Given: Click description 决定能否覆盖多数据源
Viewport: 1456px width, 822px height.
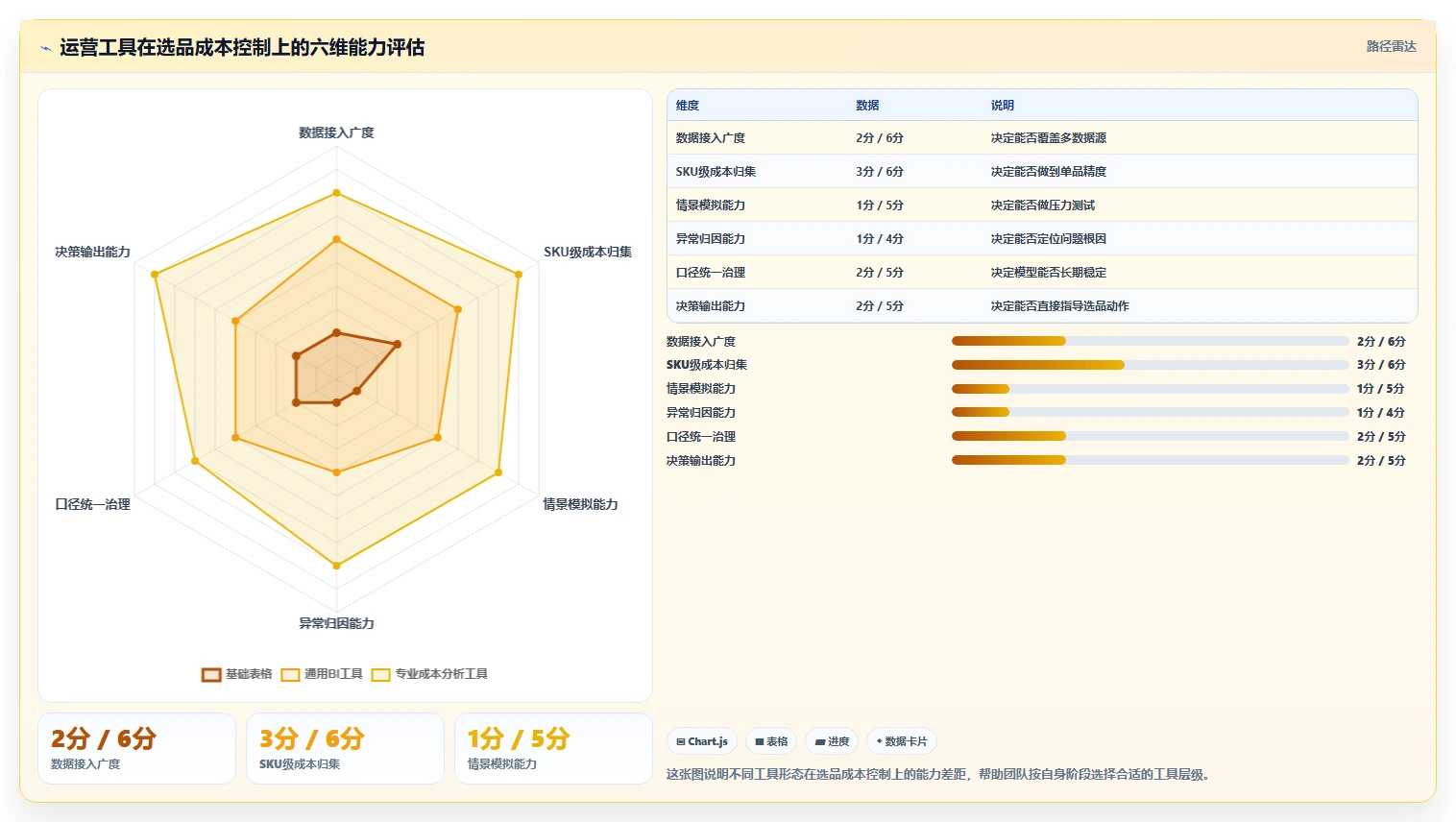Looking at the screenshot, I should pyautogui.click(x=1049, y=138).
